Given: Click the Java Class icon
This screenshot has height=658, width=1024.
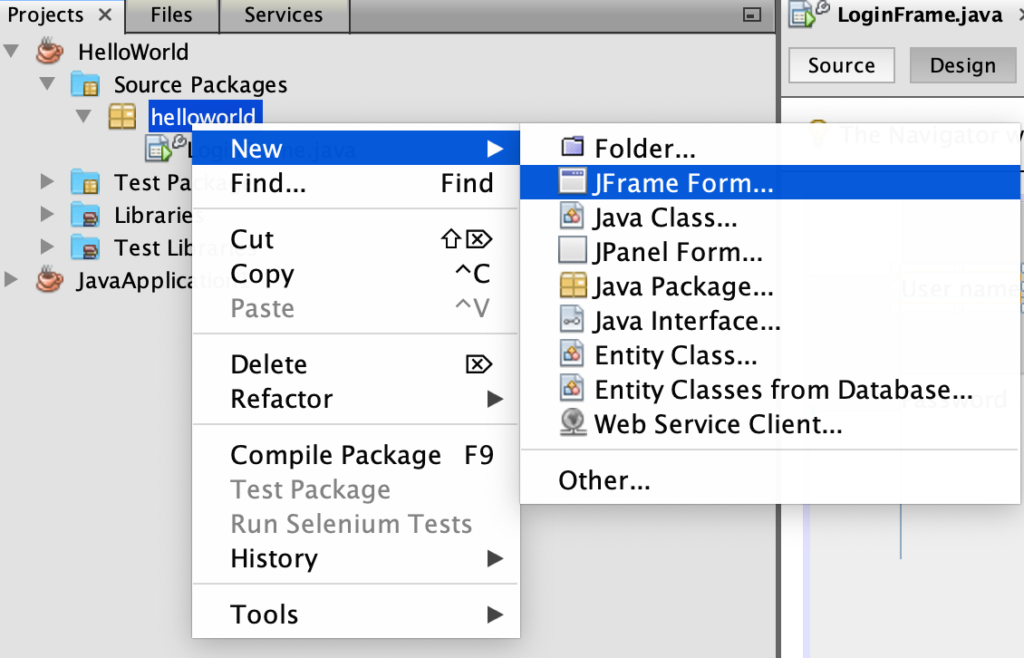Looking at the screenshot, I should coord(572,218).
